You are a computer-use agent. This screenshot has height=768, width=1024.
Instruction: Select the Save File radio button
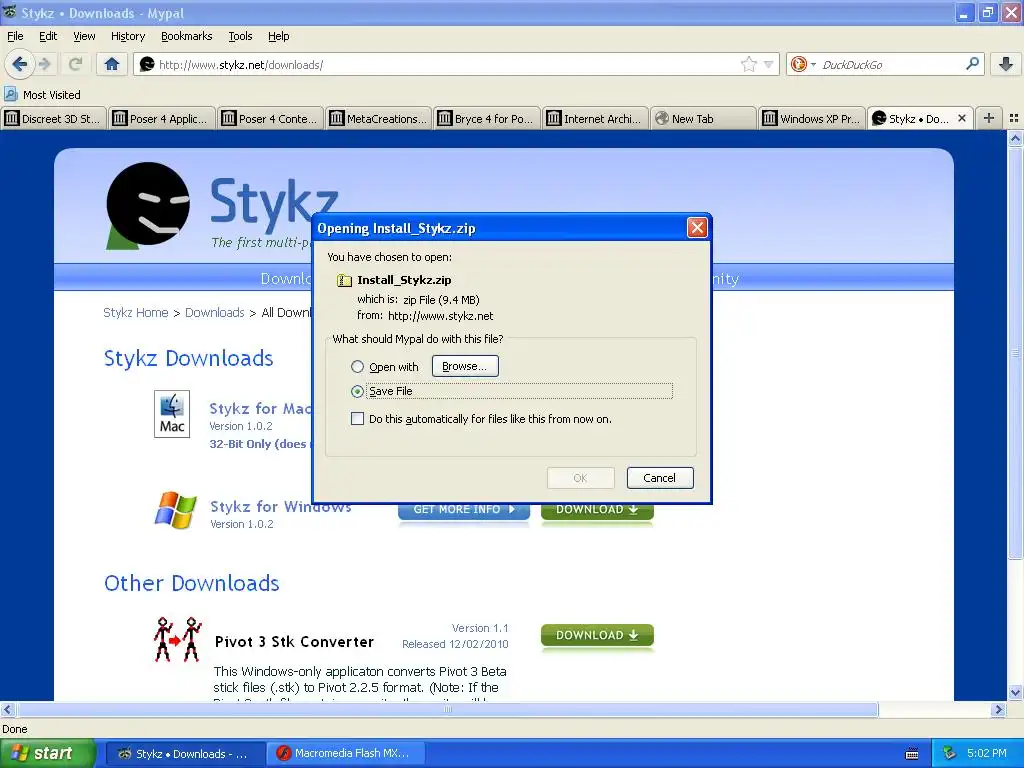(357, 391)
